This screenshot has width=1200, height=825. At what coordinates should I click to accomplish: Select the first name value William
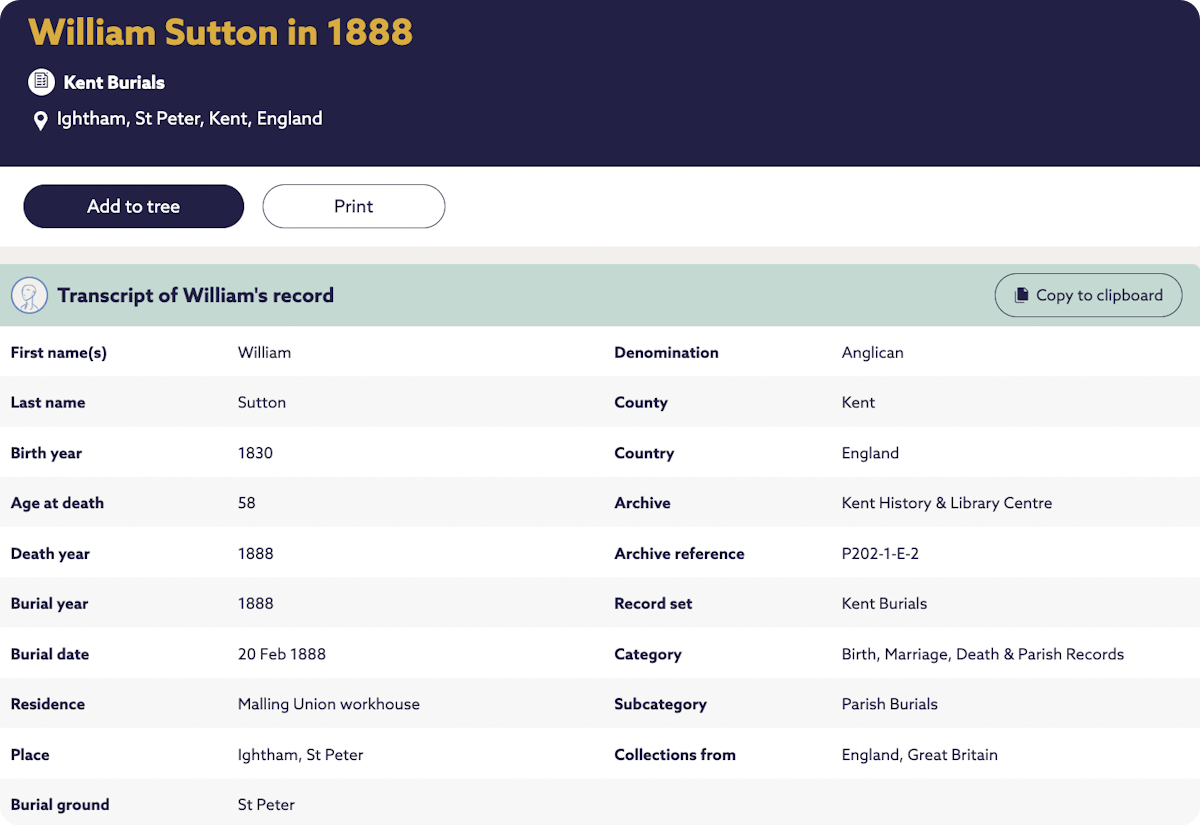[x=264, y=352]
